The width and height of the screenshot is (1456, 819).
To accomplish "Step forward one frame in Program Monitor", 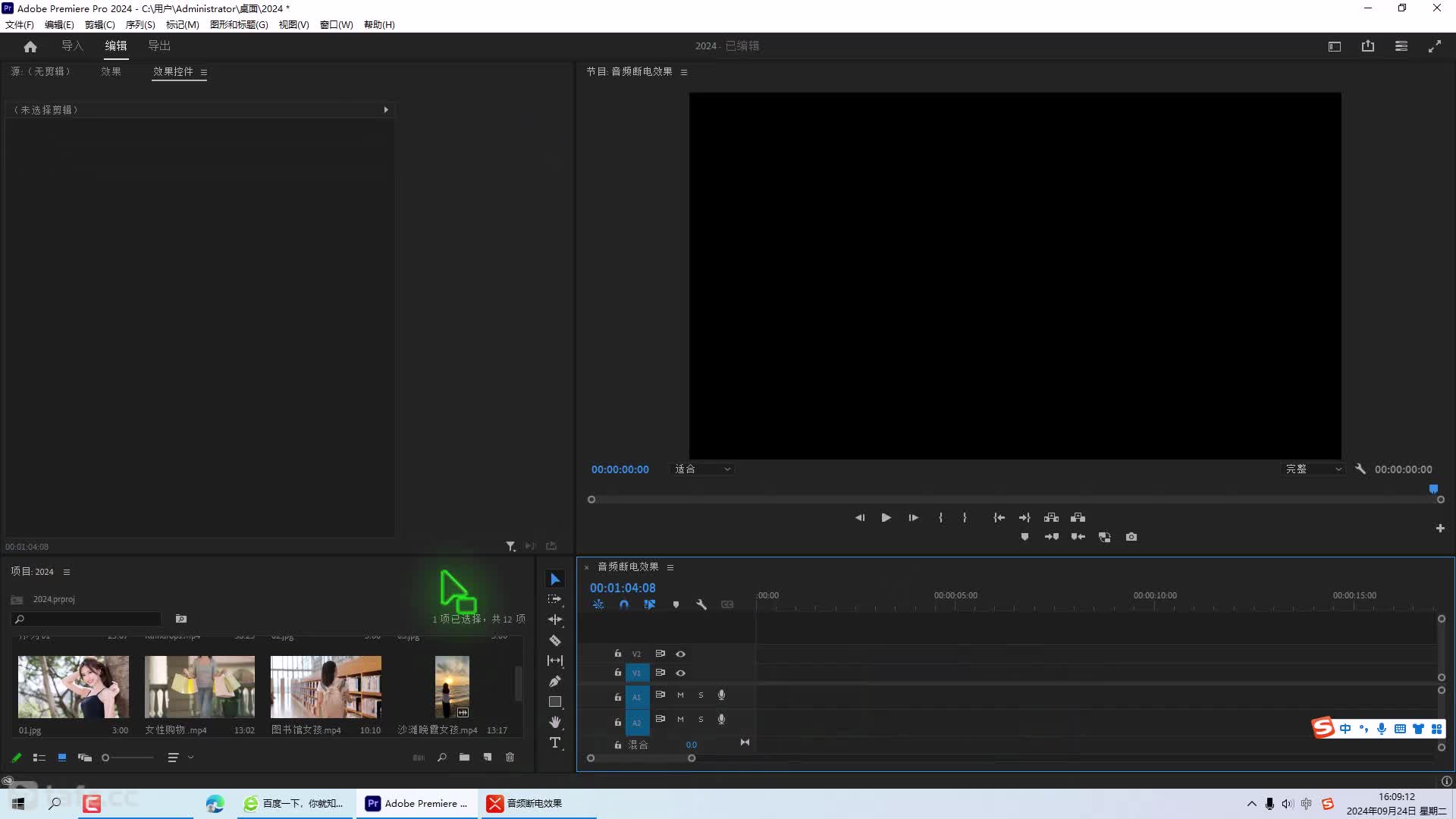I will pyautogui.click(x=913, y=518).
